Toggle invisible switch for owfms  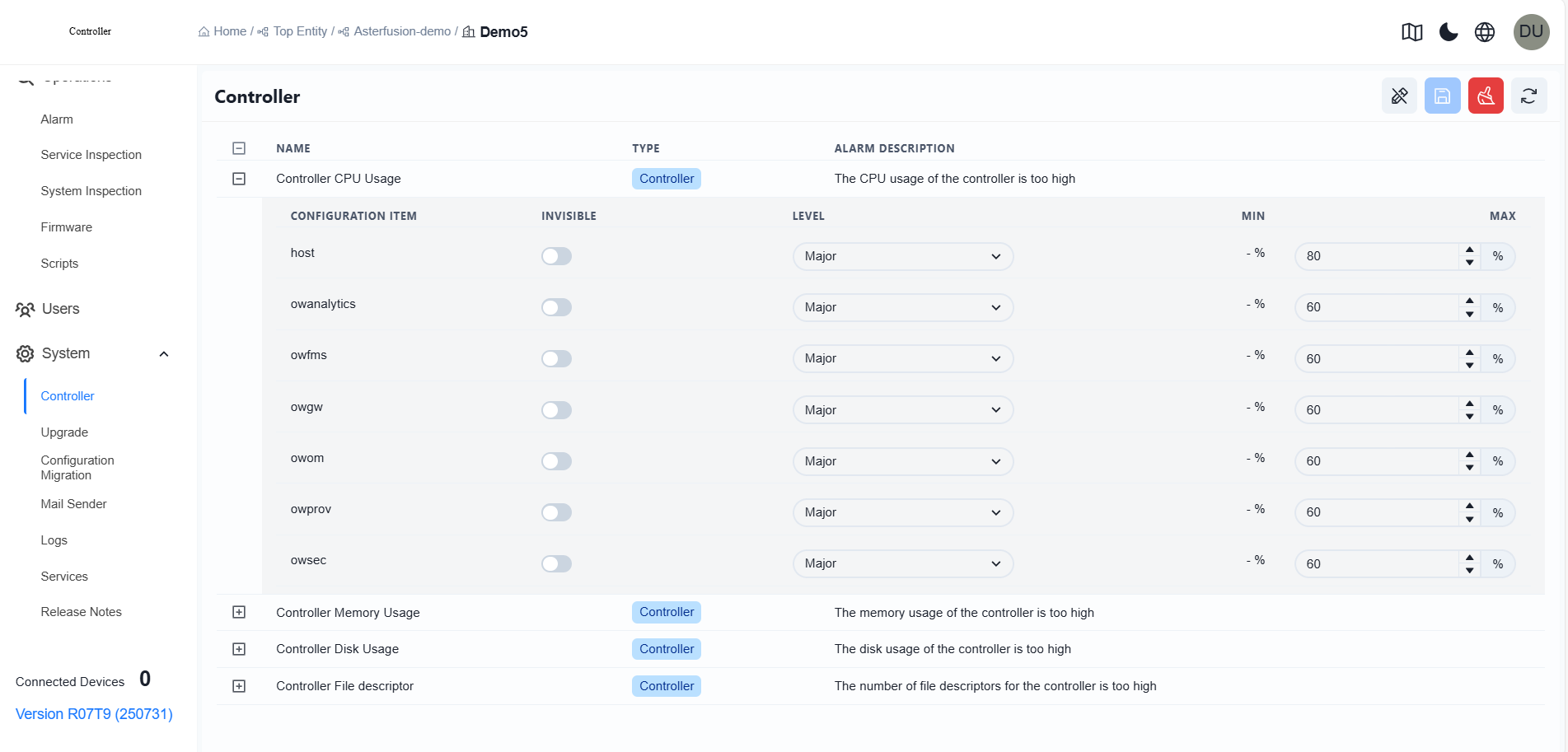click(556, 358)
